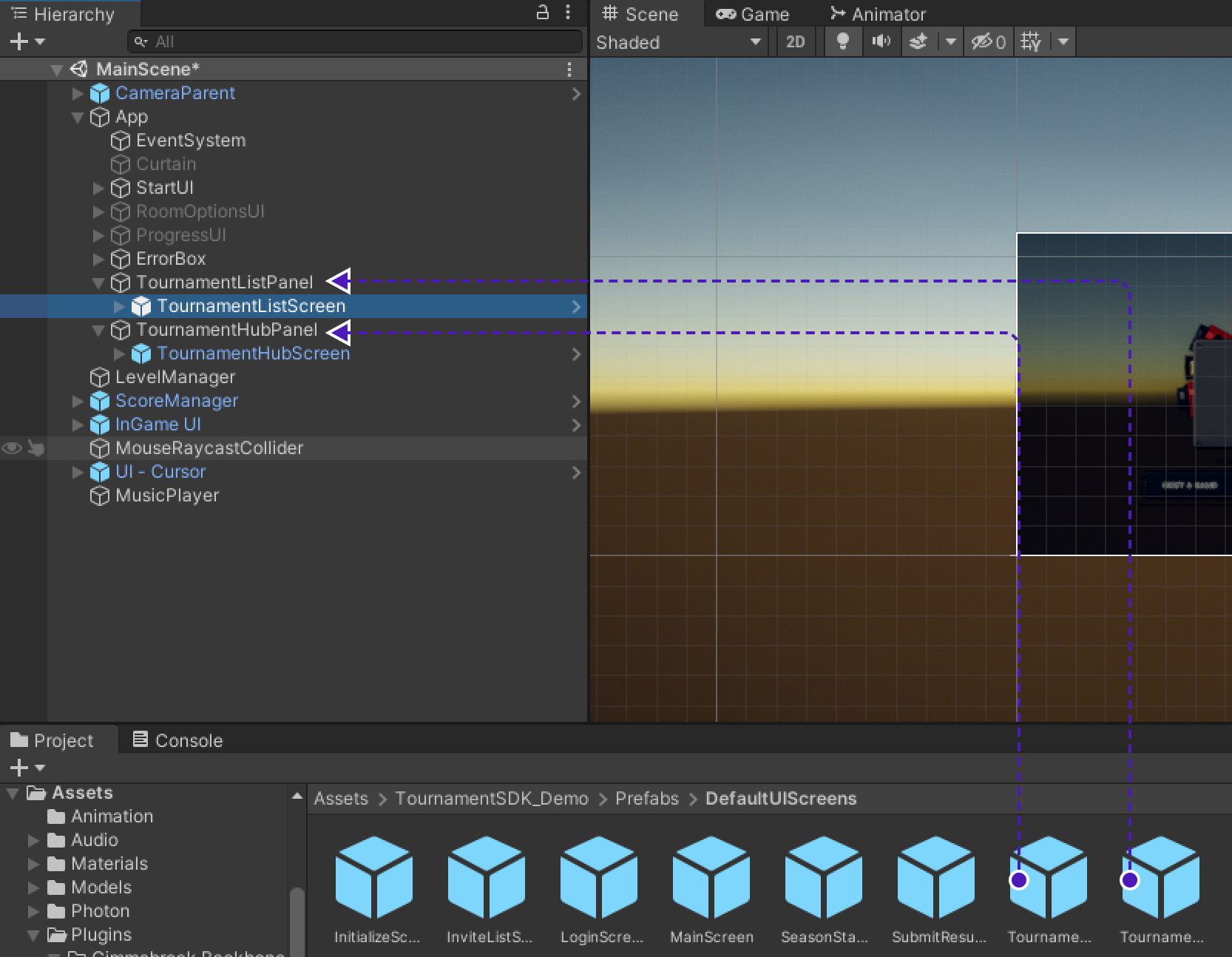
Task: Click Prefabs in the breadcrumb path
Action: point(646,799)
